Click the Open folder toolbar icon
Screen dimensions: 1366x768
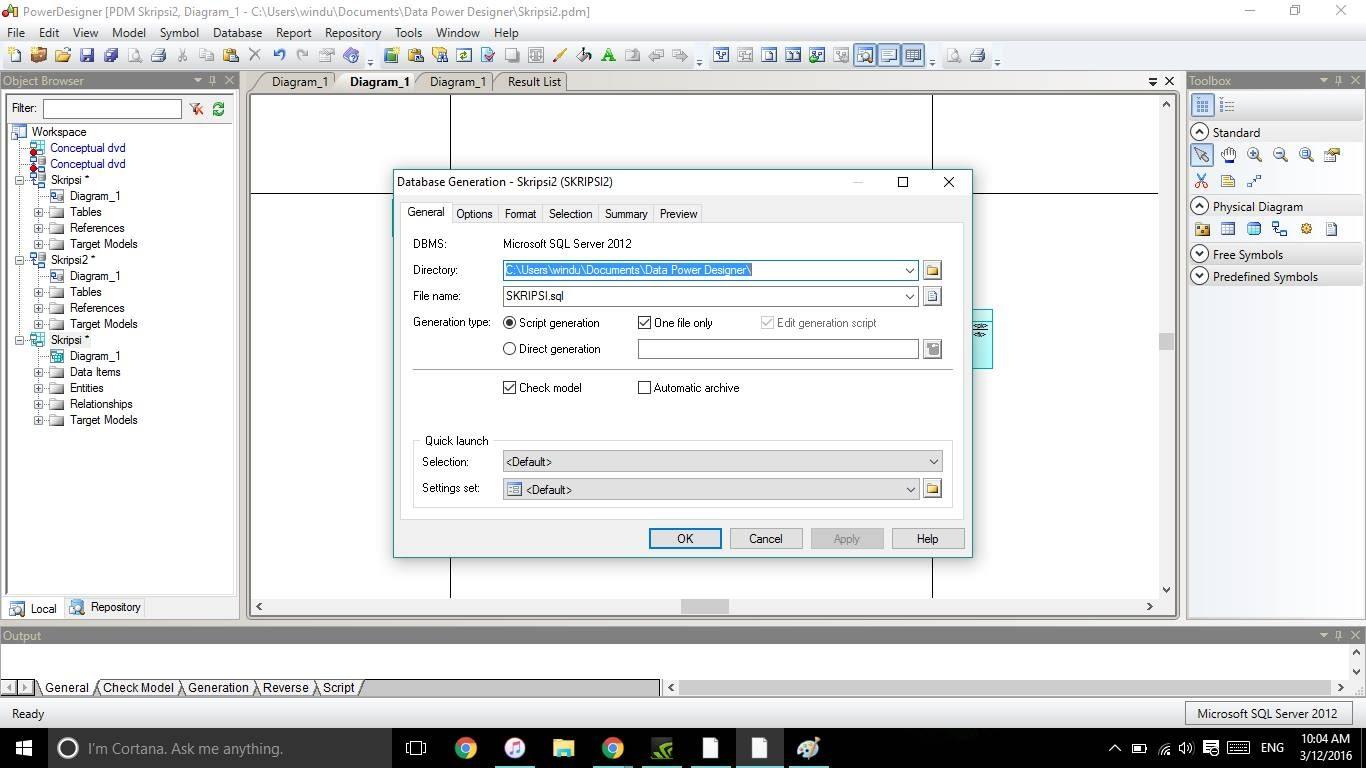(63, 56)
